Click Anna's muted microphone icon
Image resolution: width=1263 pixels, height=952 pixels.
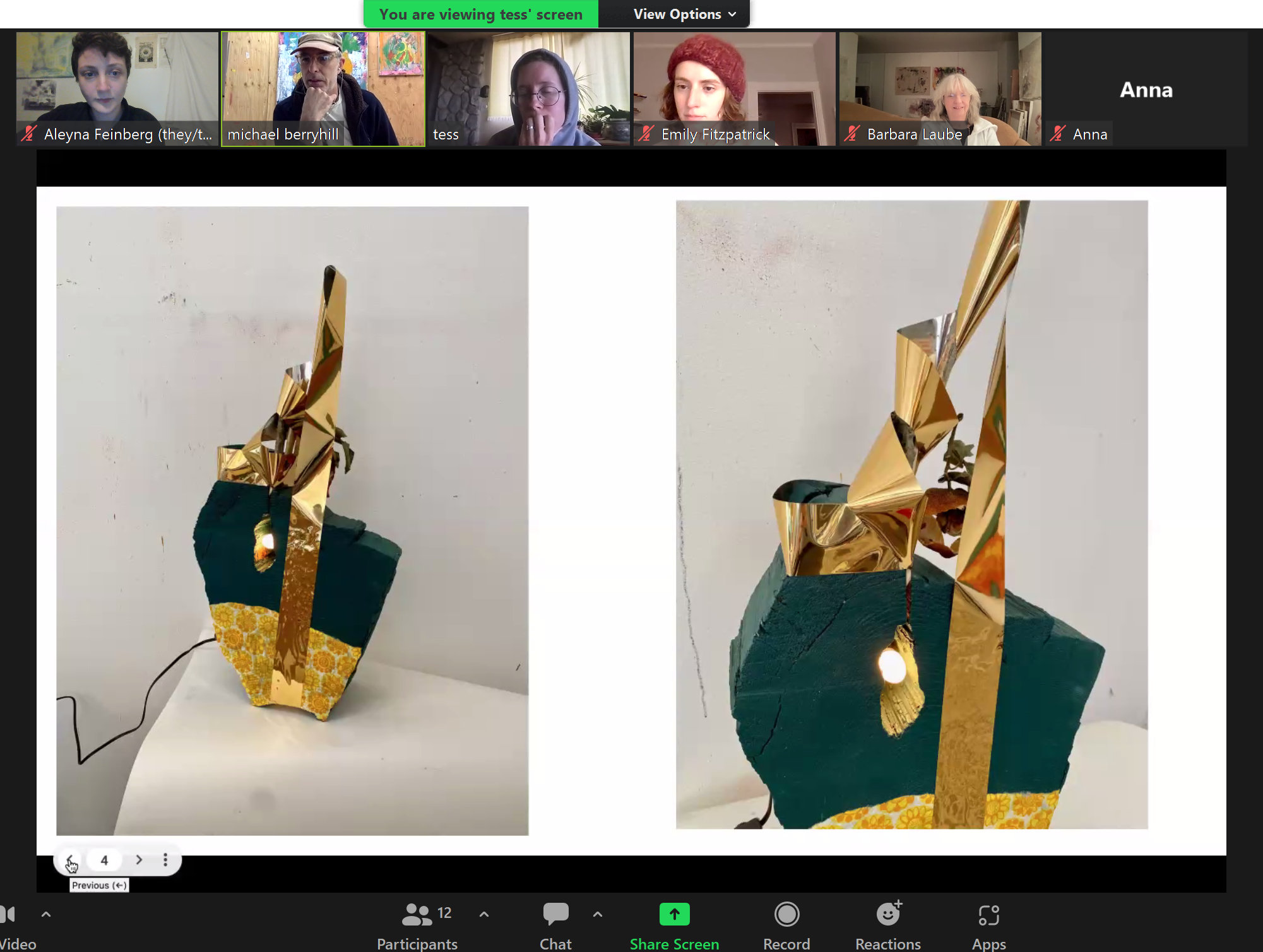click(1058, 134)
